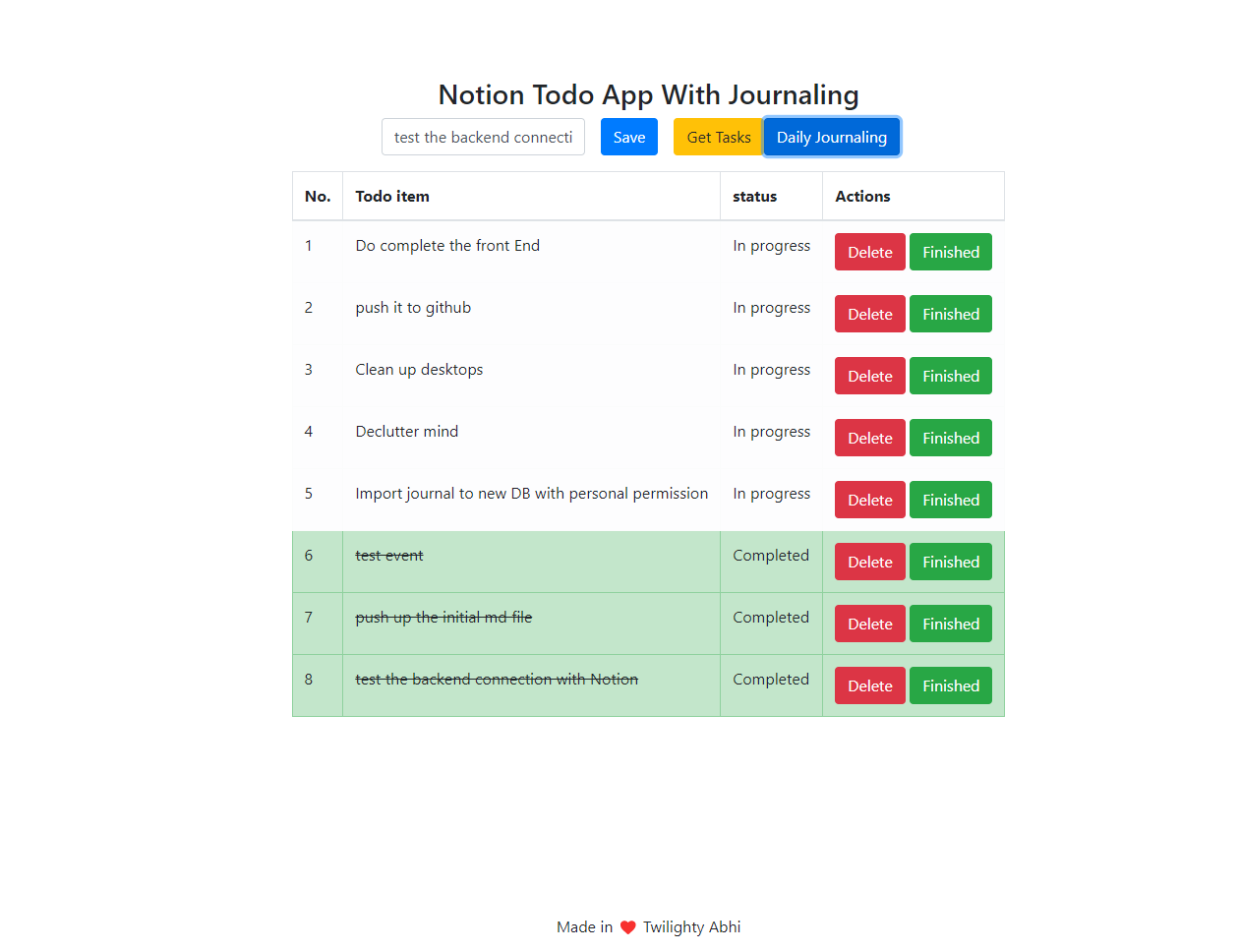Finish the 'Declutter mind' task

950,438
